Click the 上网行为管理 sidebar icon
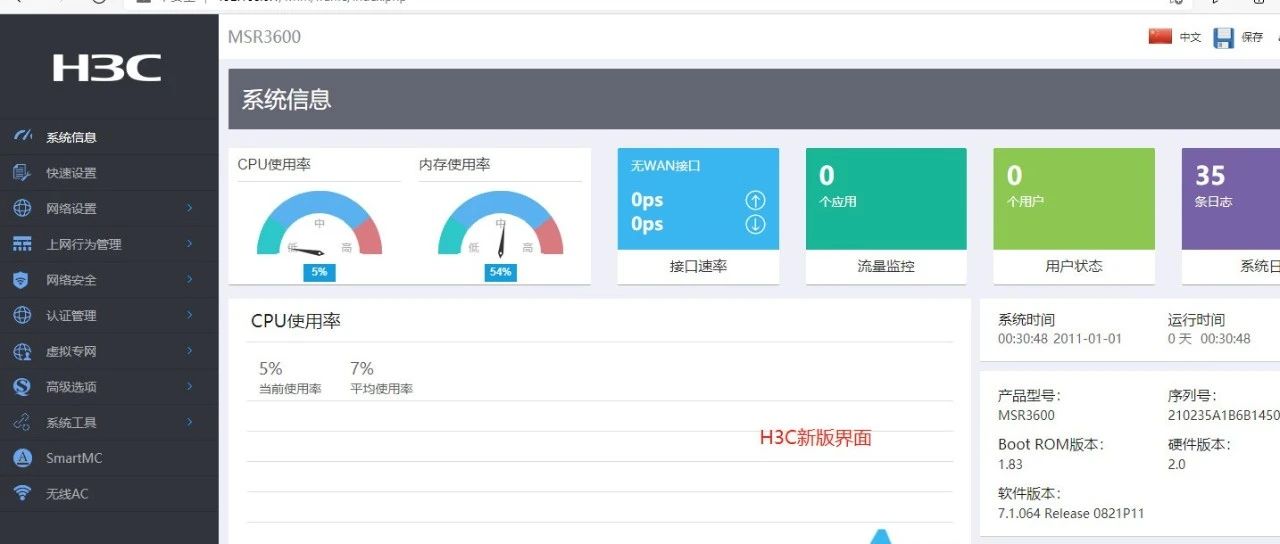This screenshot has height=544, width=1280. (x=22, y=244)
